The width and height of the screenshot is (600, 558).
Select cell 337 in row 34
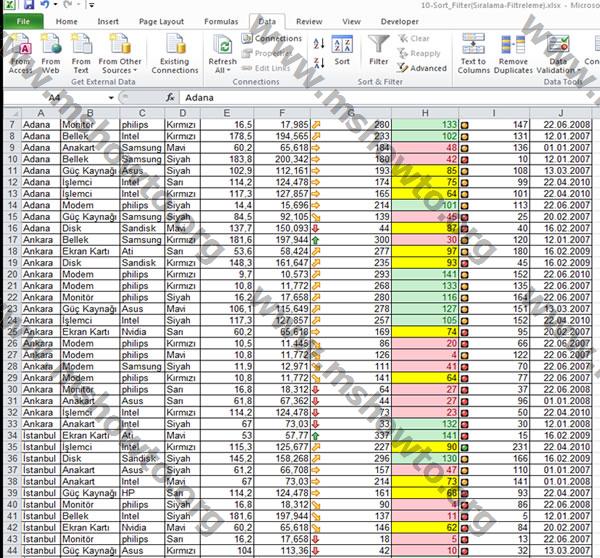coord(351,436)
